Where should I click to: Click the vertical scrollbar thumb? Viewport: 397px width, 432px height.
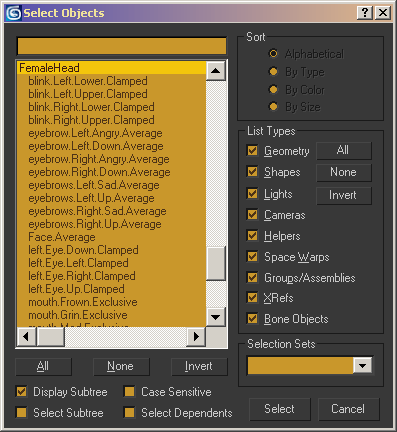216,263
